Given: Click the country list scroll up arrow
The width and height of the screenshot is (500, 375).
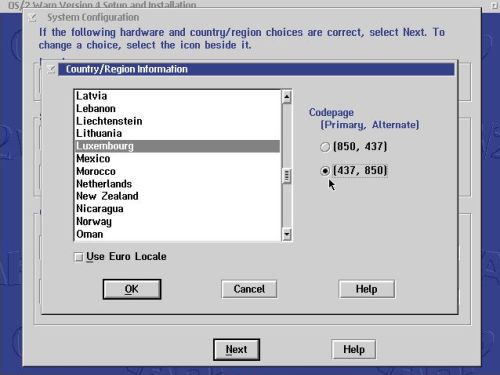Looking at the screenshot, I should tap(286, 97).
